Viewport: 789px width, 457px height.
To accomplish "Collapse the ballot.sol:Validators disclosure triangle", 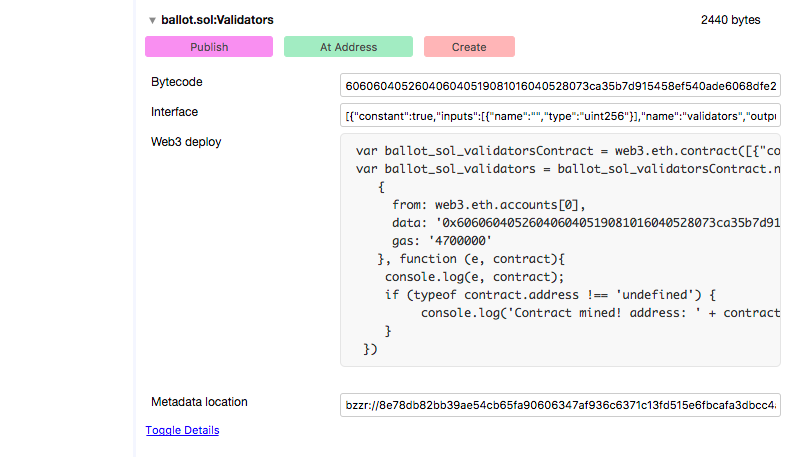I will tap(152, 20).
